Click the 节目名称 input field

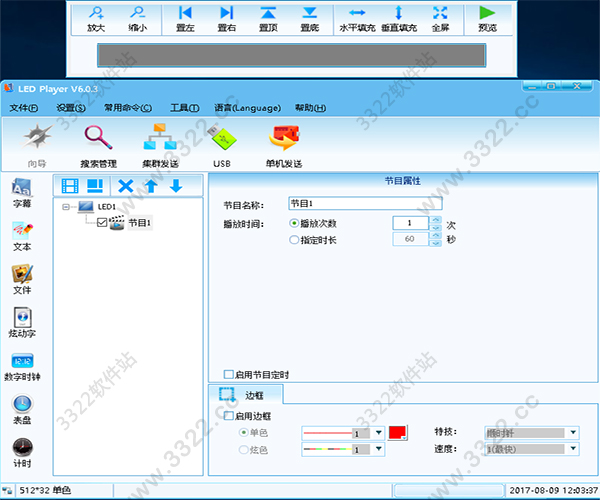(365, 204)
